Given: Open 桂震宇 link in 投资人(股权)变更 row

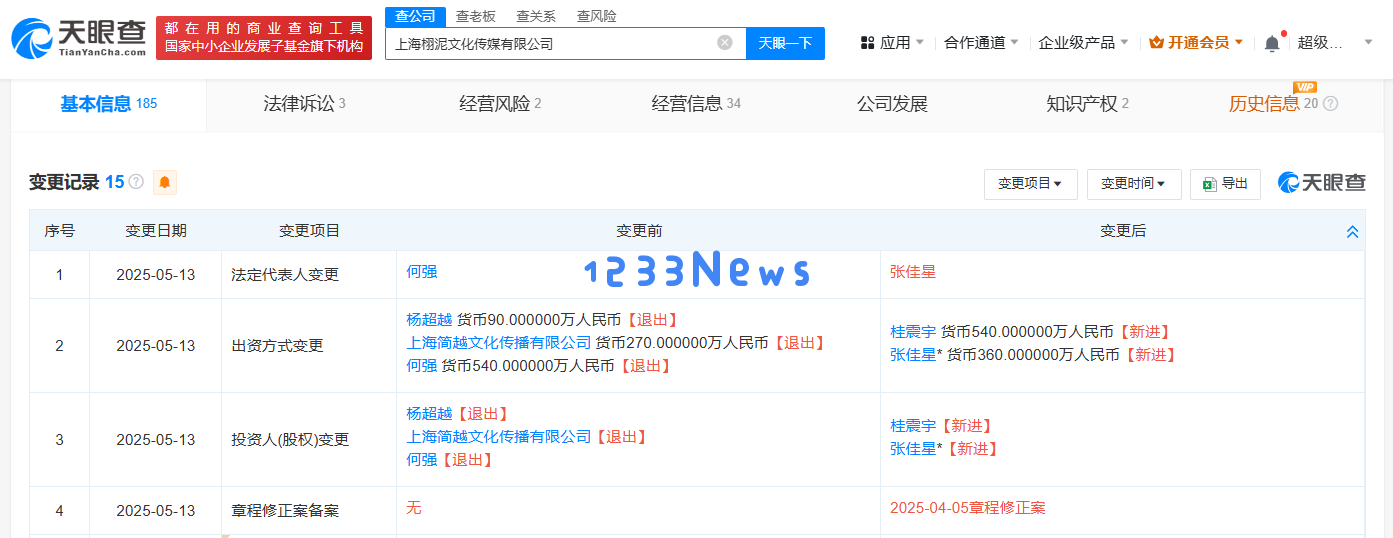Looking at the screenshot, I should (x=913, y=426).
